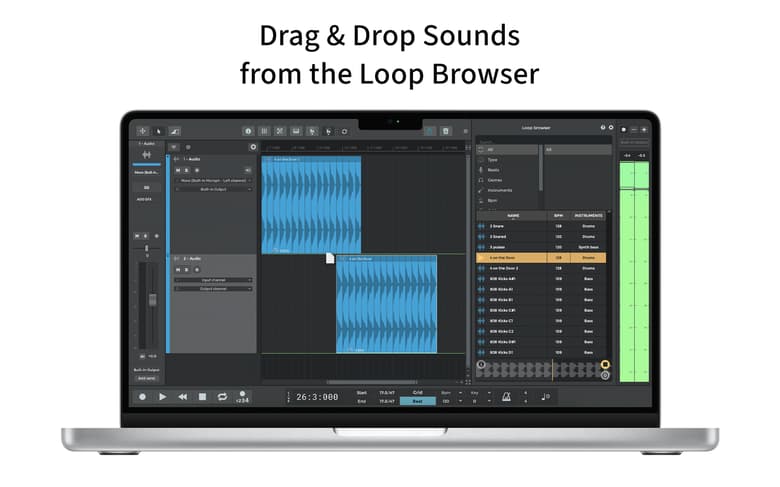Click the Record button in the transport bar

click(142, 397)
